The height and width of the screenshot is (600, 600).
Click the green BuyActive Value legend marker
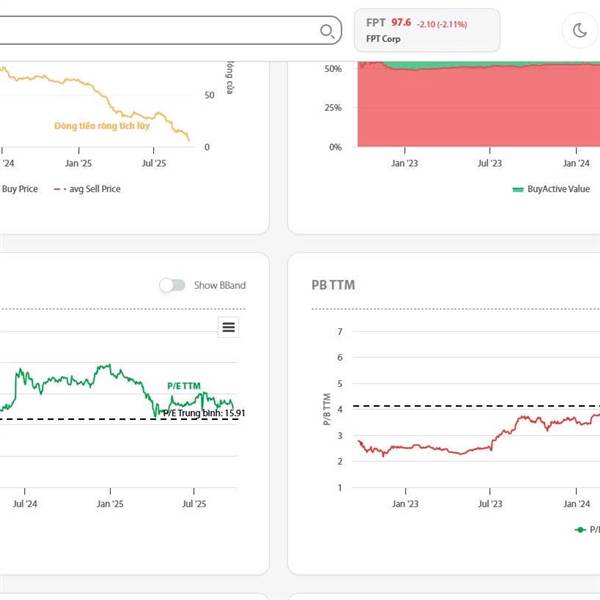pos(517,189)
